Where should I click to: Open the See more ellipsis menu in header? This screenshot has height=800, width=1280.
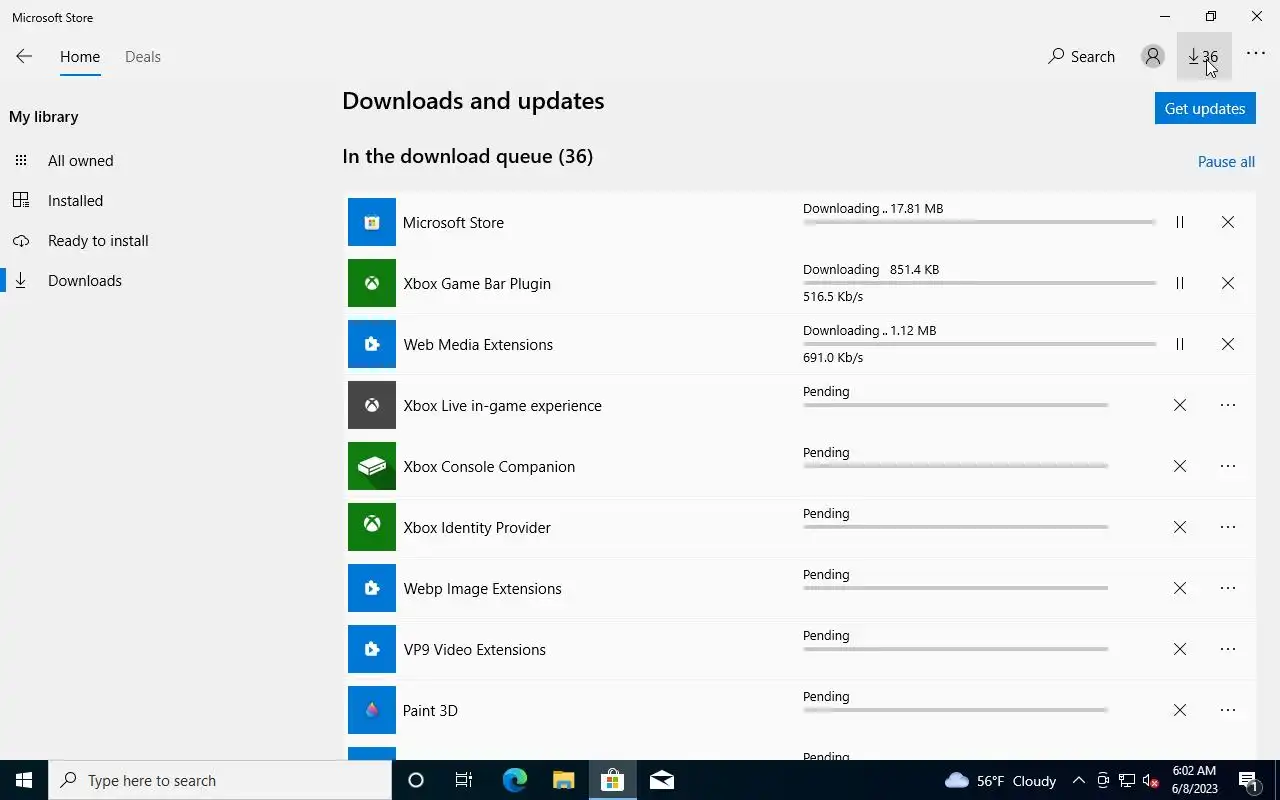click(1256, 55)
